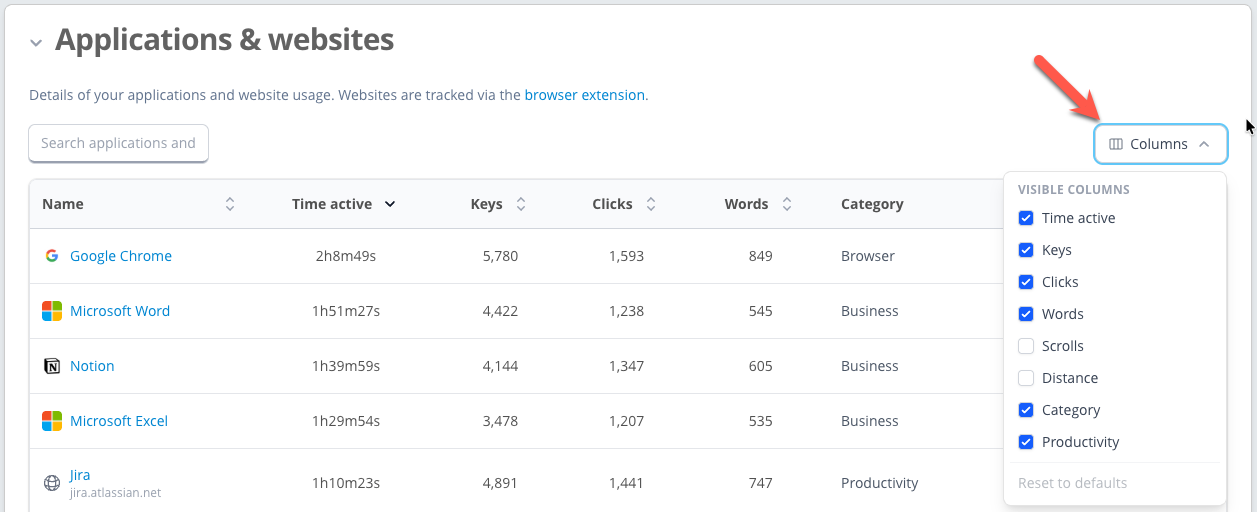Open the Microsoft Word application link
This screenshot has height=512, width=1257.
tap(120, 311)
